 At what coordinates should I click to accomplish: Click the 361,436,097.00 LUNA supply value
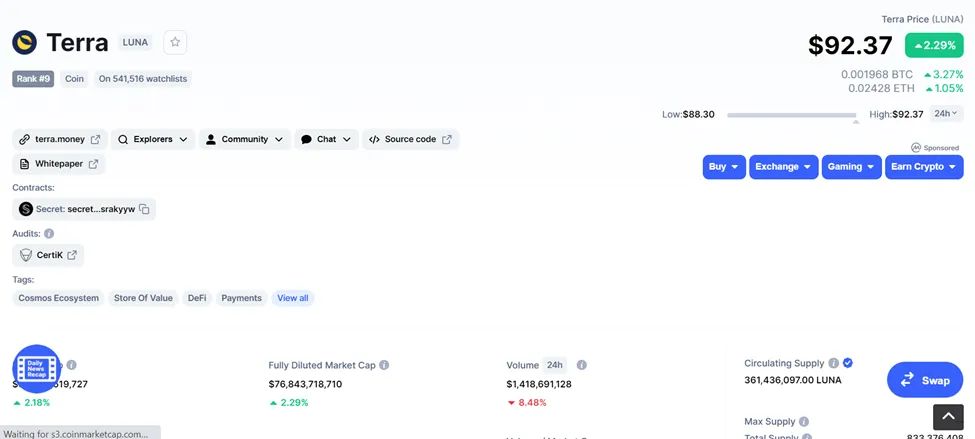(793, 380)
